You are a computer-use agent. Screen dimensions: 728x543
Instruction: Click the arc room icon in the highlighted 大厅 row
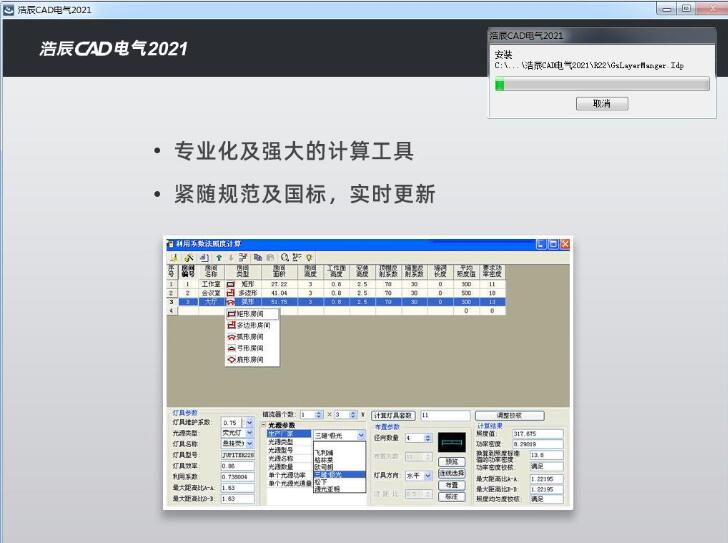click(x=231, y=302)
